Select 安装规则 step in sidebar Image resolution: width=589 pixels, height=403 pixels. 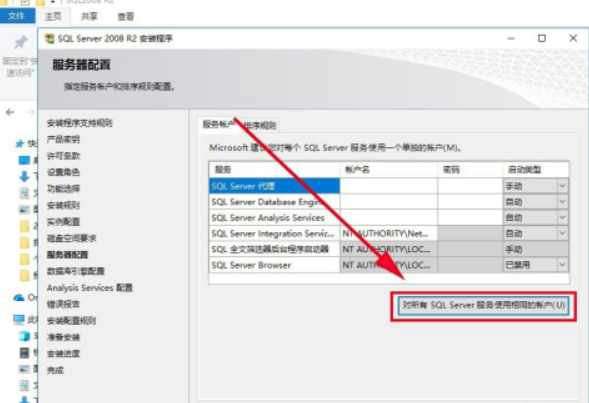[63, 205]
